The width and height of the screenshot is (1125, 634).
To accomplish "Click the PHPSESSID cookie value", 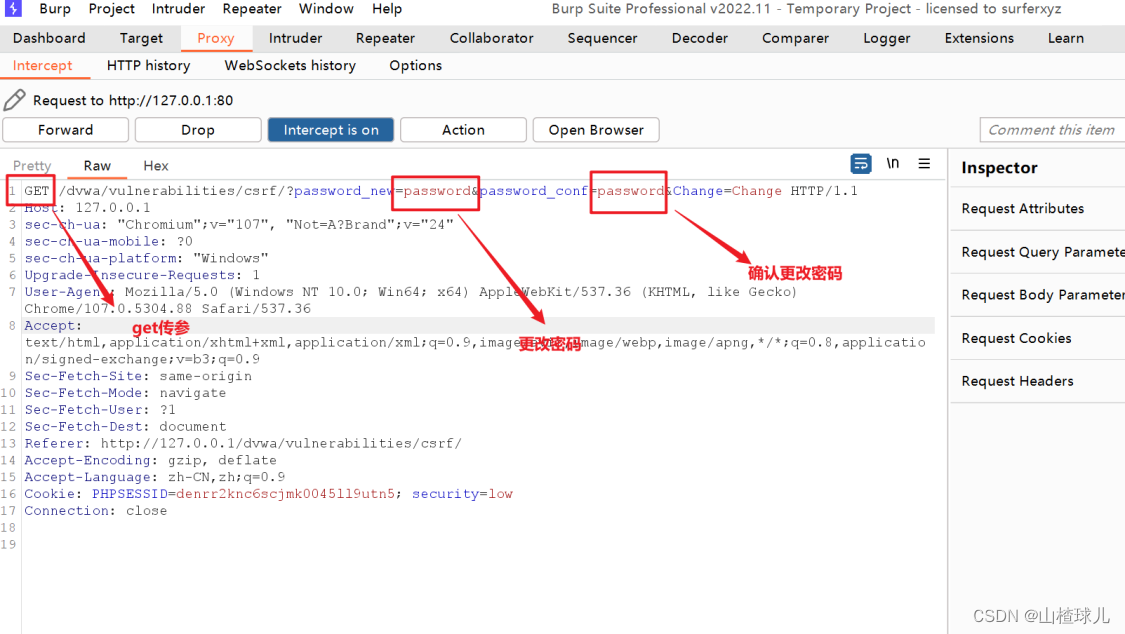I will point(285,494).
